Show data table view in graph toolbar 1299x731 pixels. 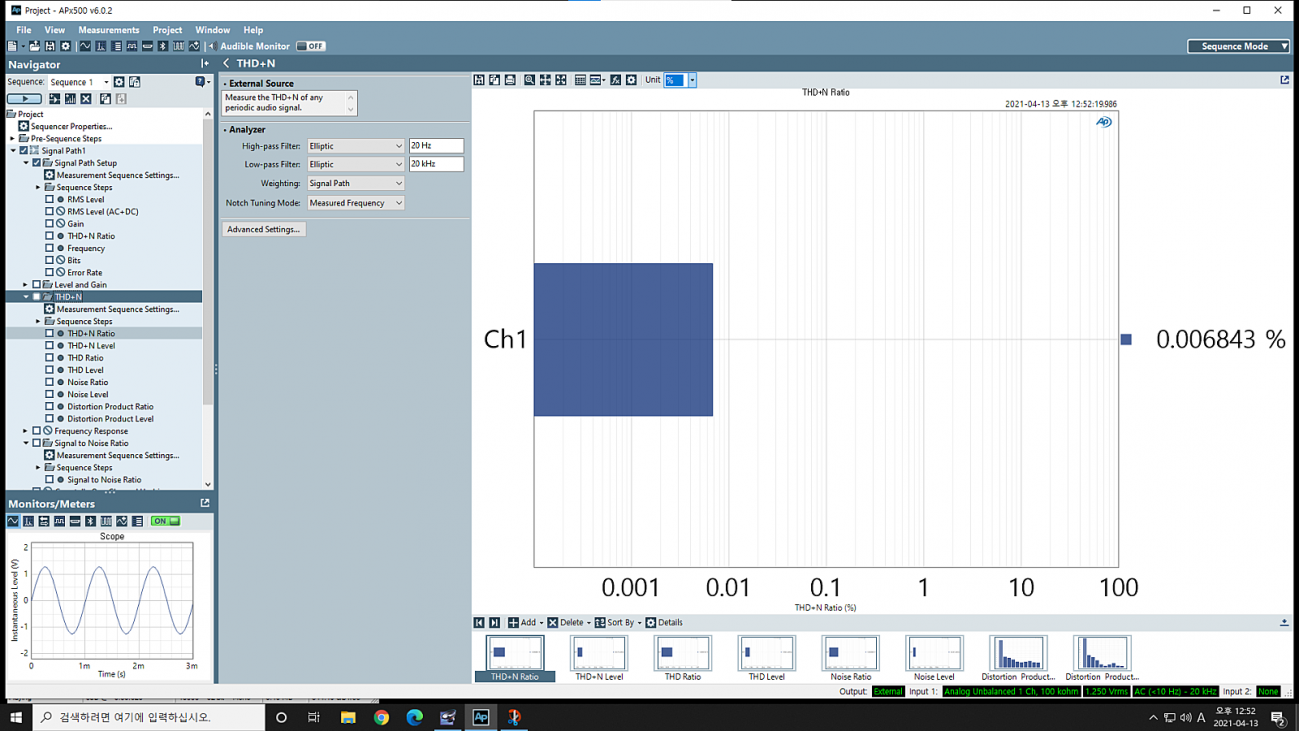pos(580,80)
